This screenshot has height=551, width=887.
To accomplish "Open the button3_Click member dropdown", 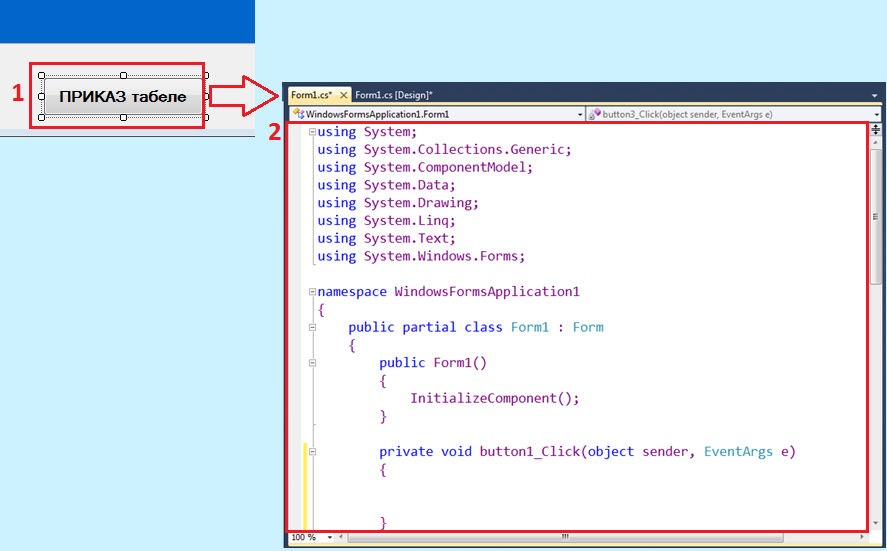I will (876, 115).
